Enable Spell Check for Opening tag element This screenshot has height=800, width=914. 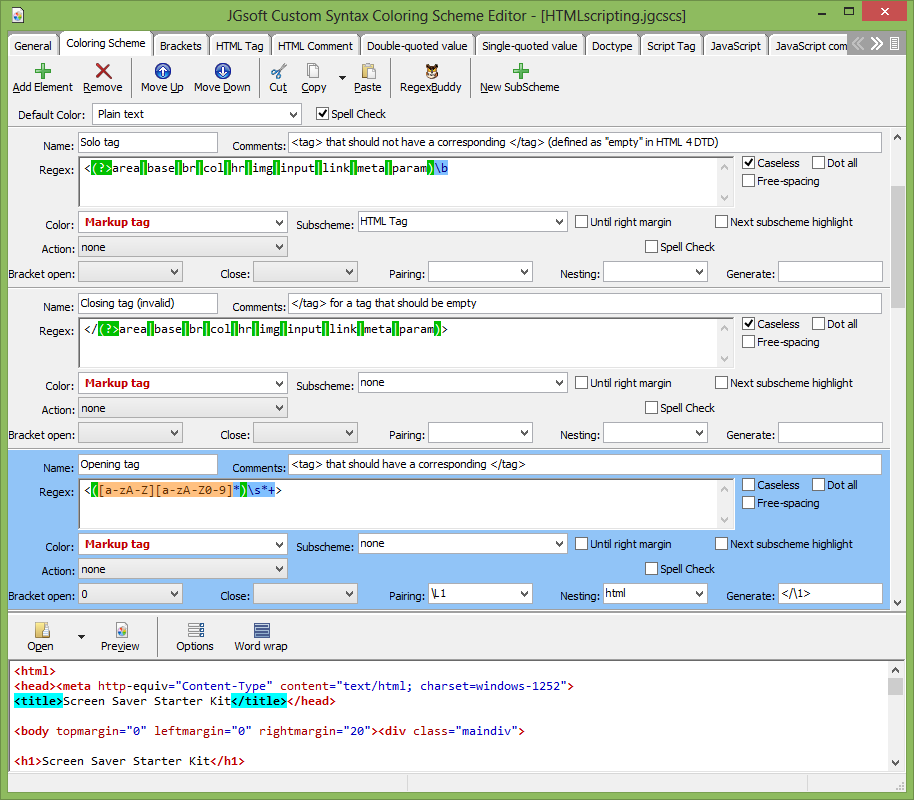pyautogui.click(x=652, y=569)
